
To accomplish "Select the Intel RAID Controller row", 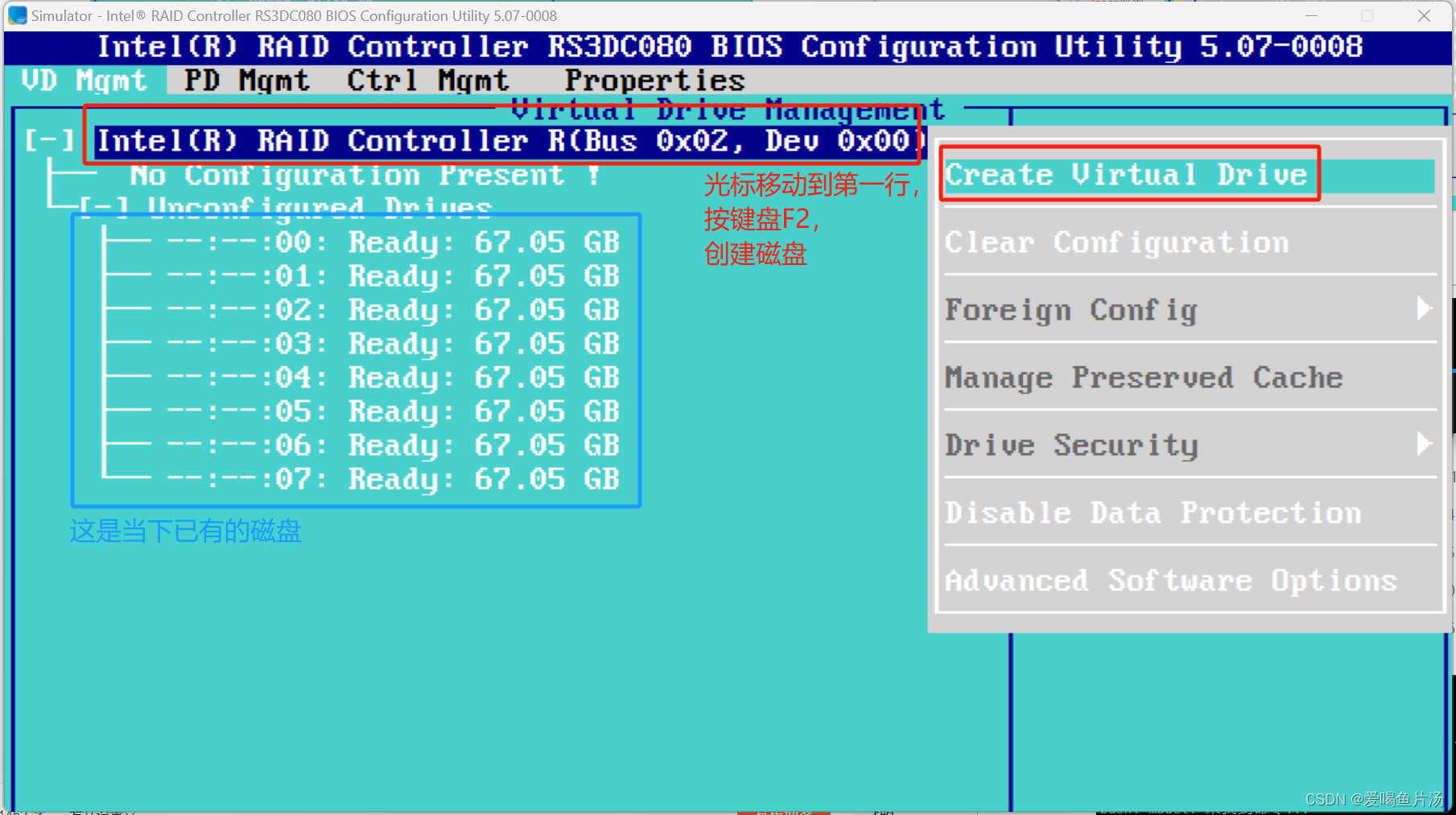I will pos(511,141).
